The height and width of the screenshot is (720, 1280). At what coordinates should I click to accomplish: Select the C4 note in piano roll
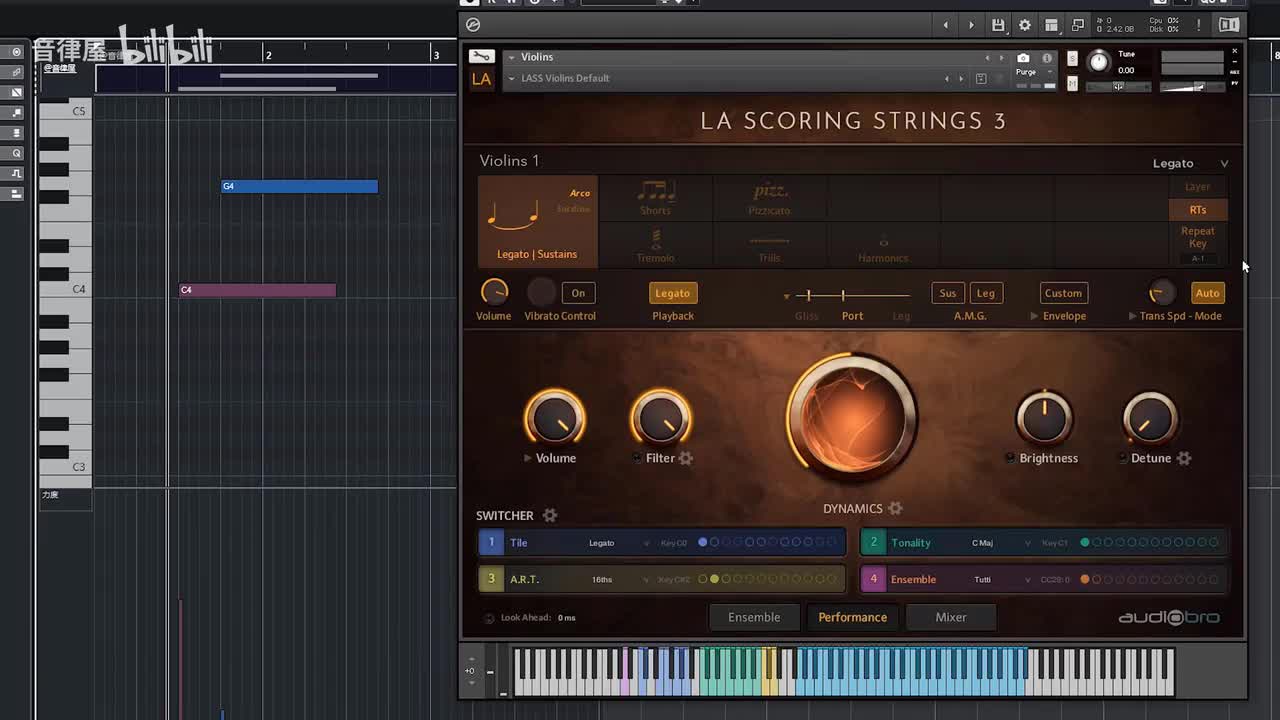258,290
